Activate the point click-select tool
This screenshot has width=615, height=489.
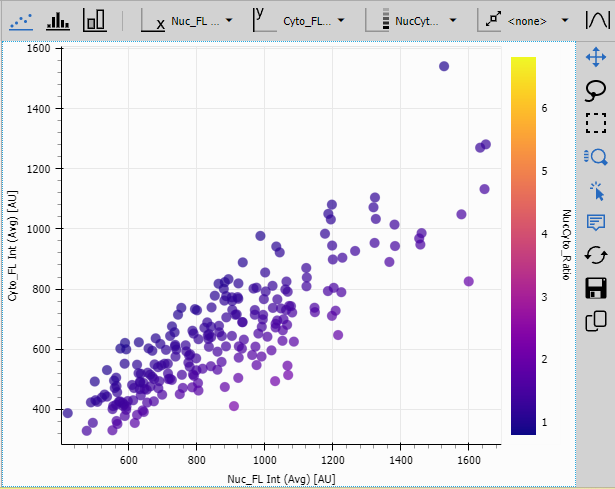(597, 191)
